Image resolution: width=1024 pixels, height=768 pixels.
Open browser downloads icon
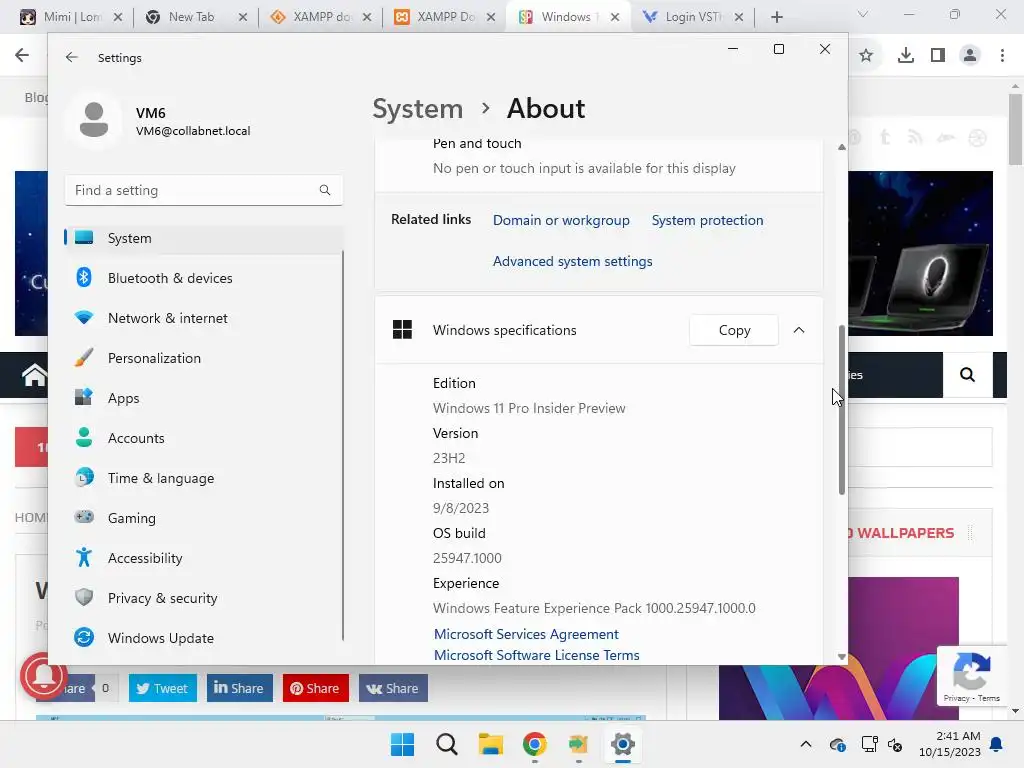point(905,56)
